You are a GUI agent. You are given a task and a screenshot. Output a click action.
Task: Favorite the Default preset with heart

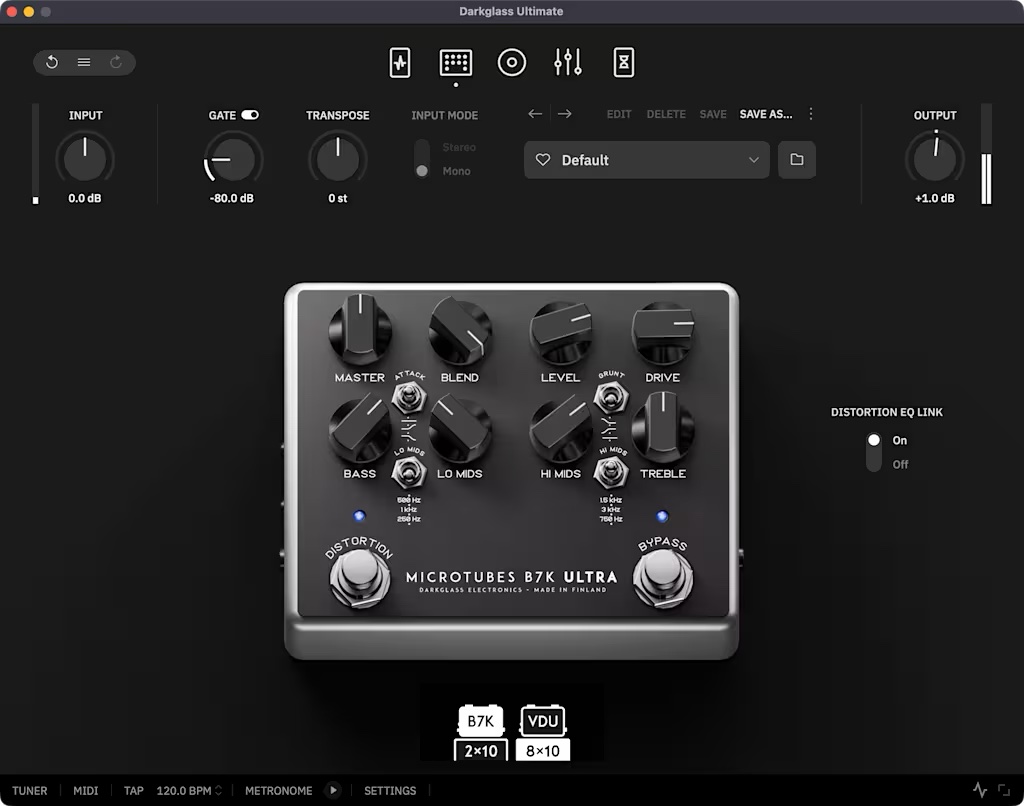[544, 160]
